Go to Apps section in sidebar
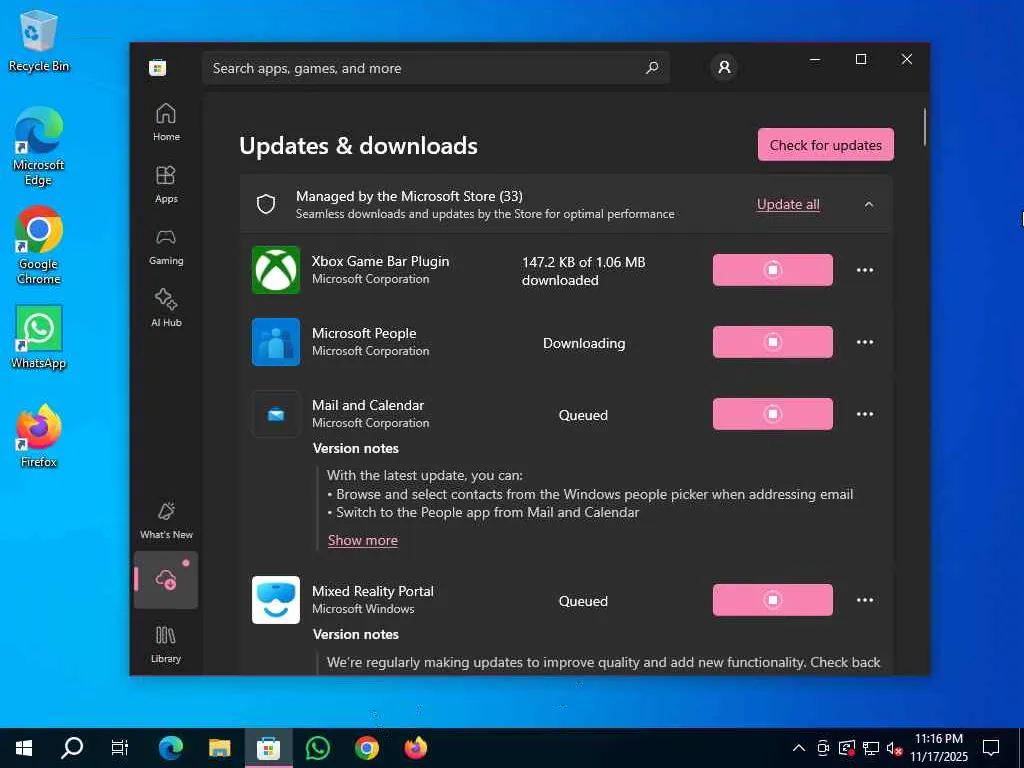Screen dimensions: 1024x768 [x=166, y=185]
